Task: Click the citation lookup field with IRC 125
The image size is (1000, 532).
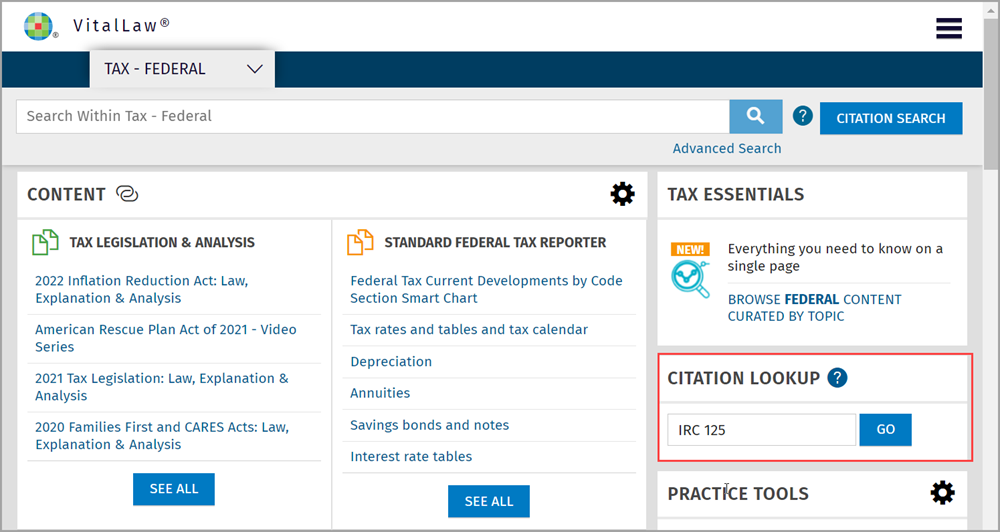Action: click(761, 430)
